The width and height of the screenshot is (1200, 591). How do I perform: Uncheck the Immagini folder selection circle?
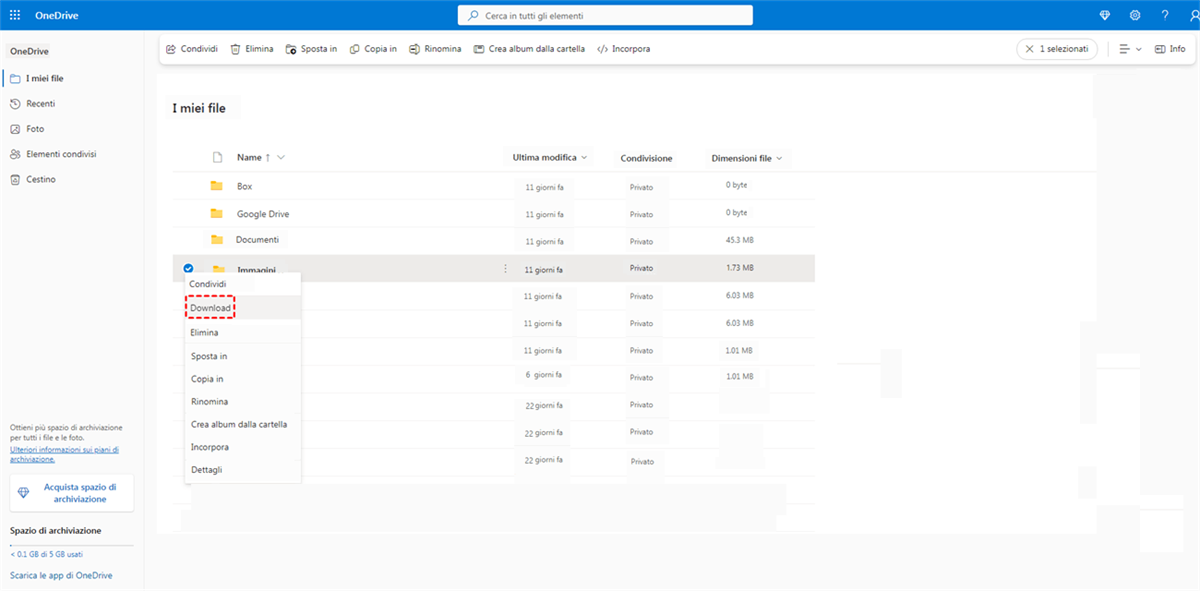189,268
